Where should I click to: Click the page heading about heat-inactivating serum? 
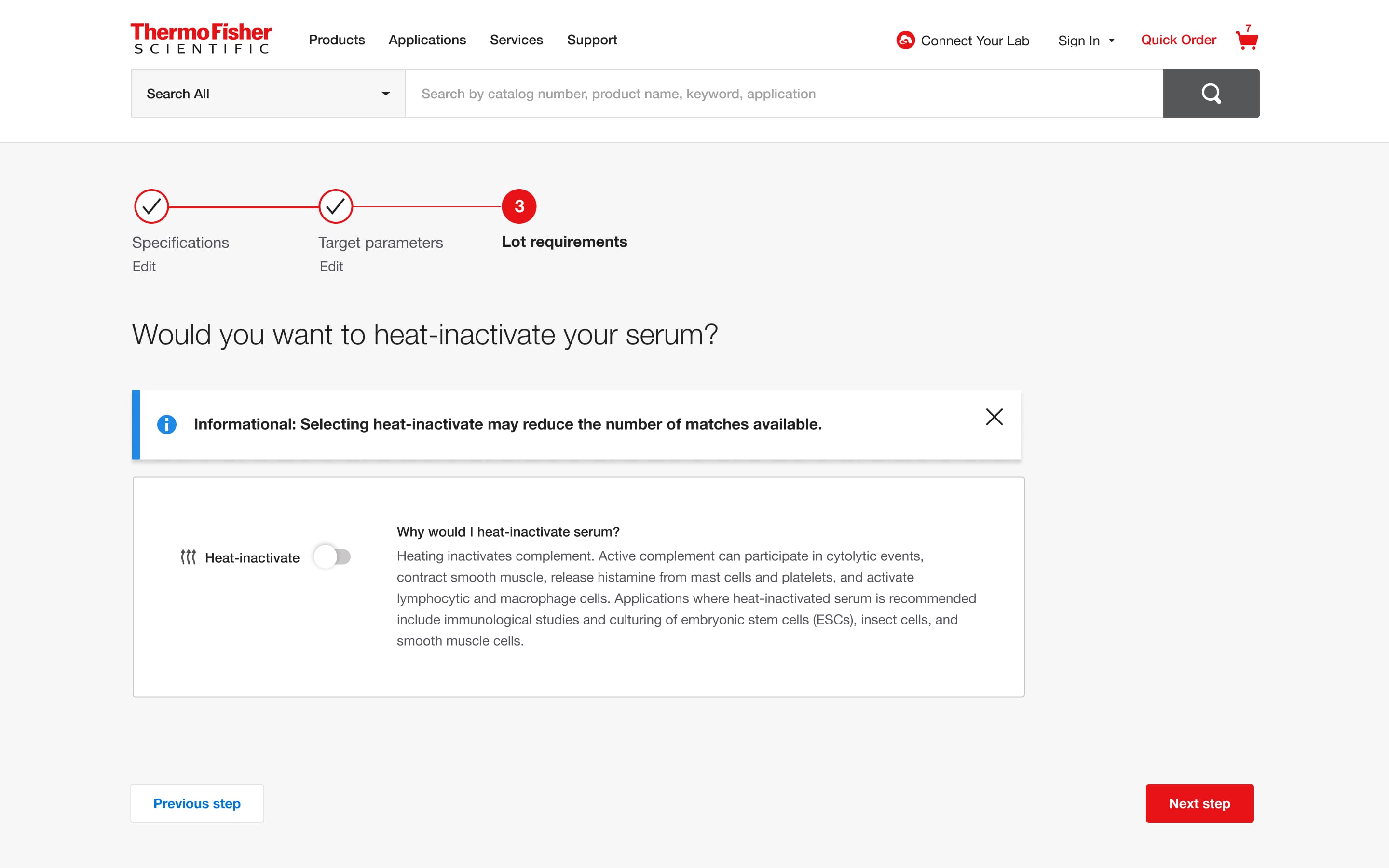pyautogui.click(x=425, y=334)
